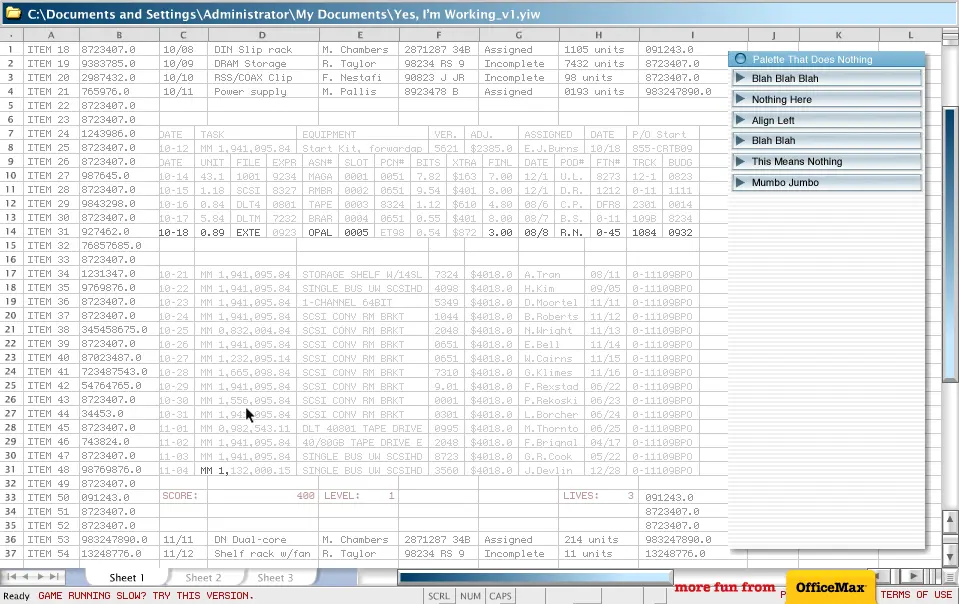Click the Shelf rack w/fan cell
Screen dimensions: 959x604
(x=263, y=554)
